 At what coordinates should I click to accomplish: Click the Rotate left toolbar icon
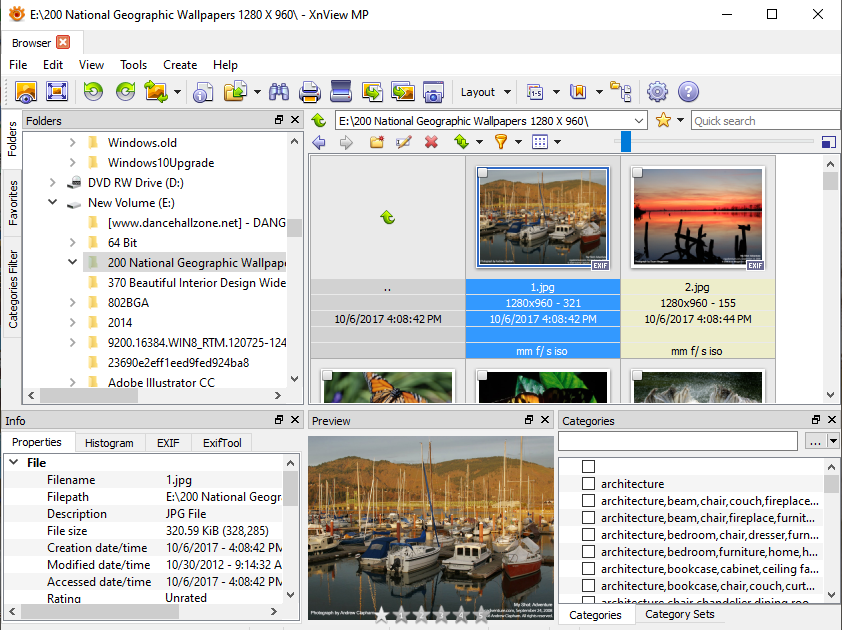click(93, 92)
